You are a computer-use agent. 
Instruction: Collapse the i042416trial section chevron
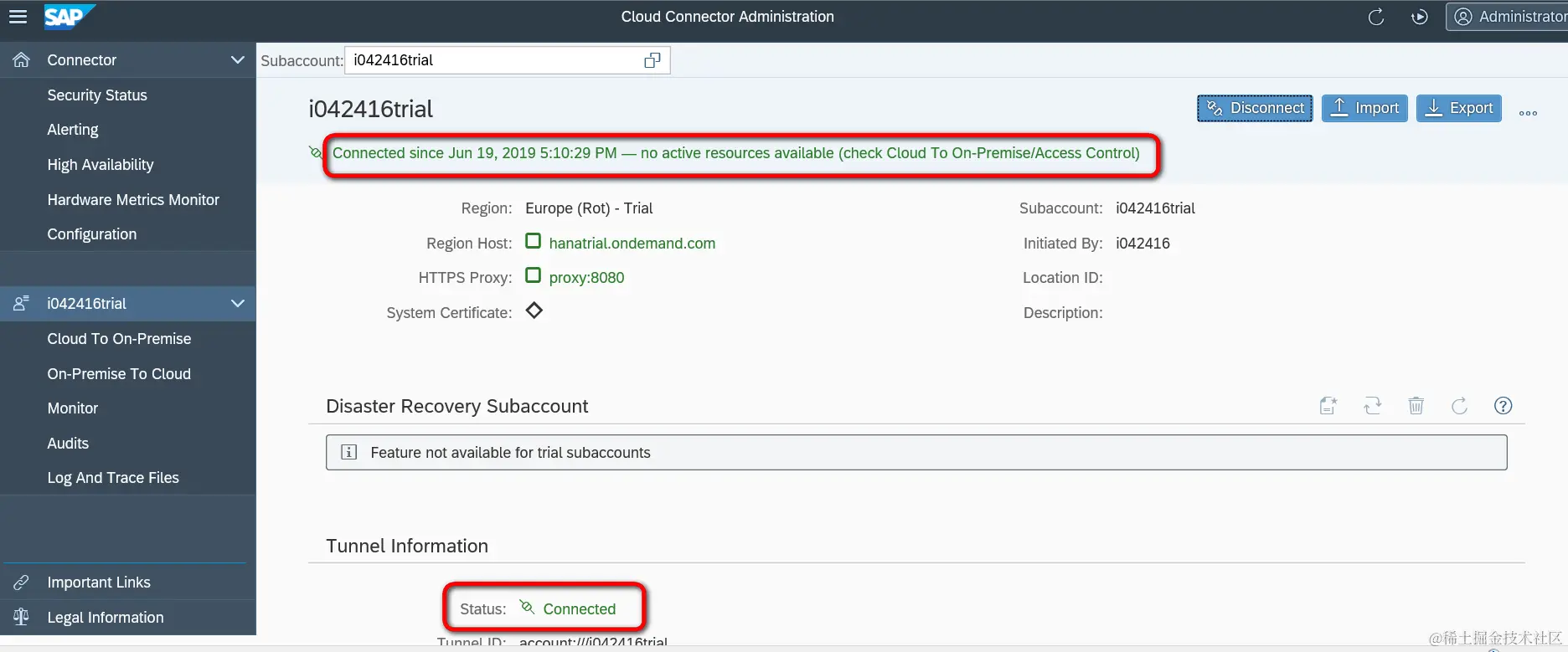[x=238, y=304]
